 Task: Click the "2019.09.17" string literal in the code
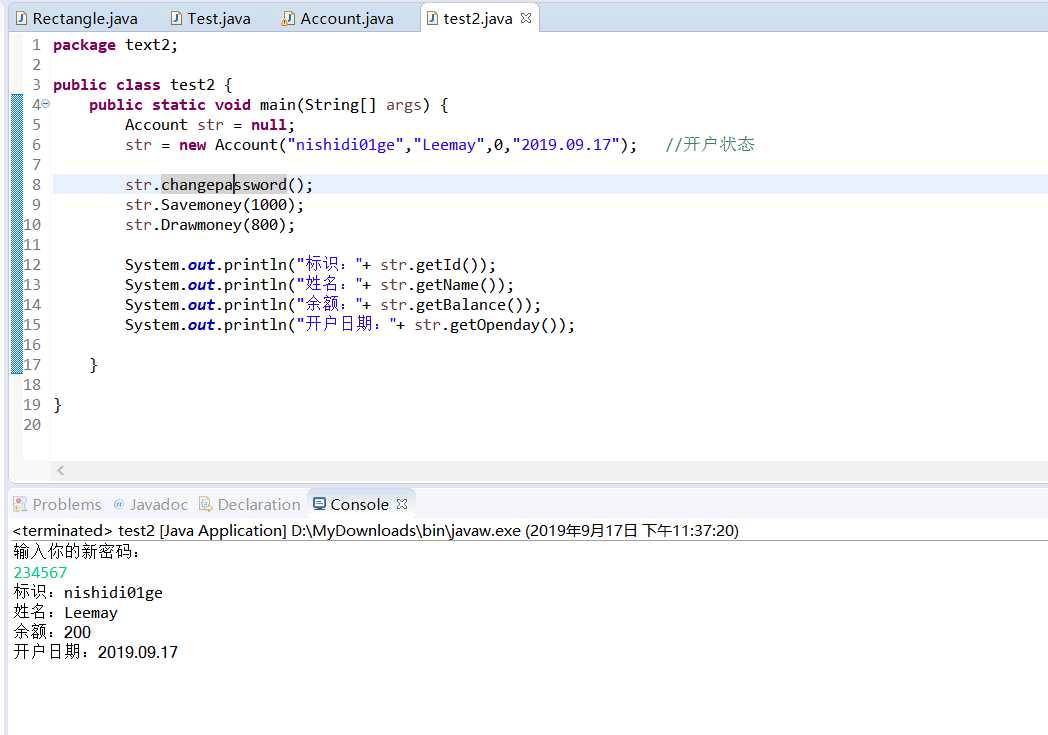tap(565, 145)
